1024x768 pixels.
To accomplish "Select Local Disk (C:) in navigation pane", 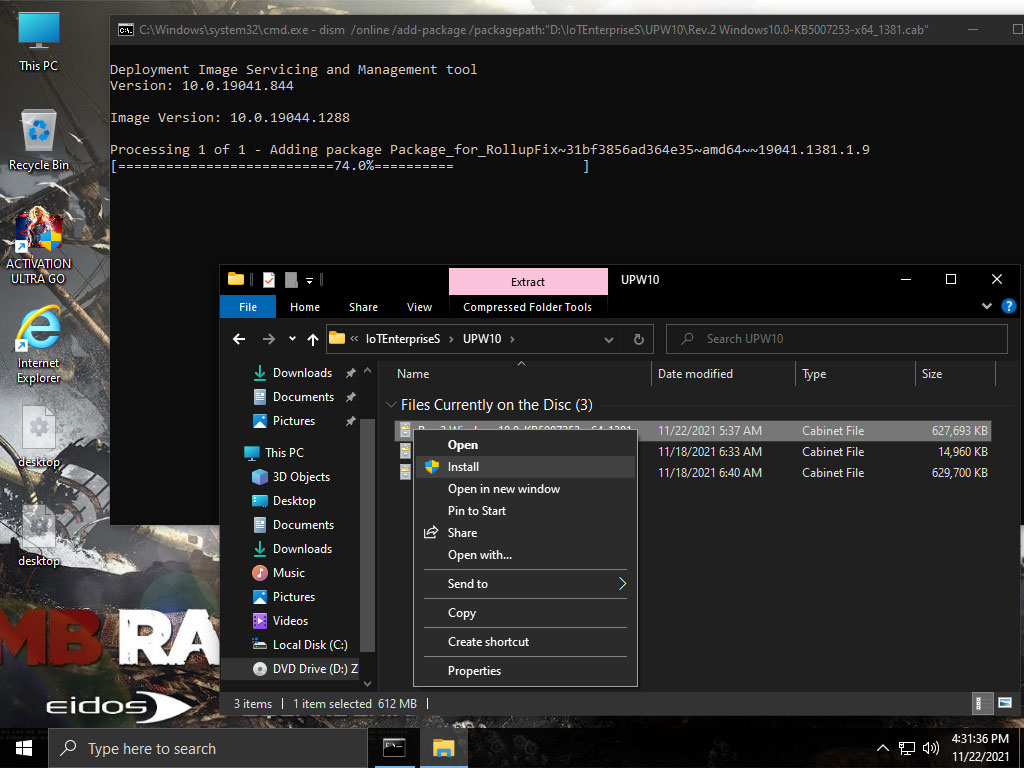I will click(310, 645).
